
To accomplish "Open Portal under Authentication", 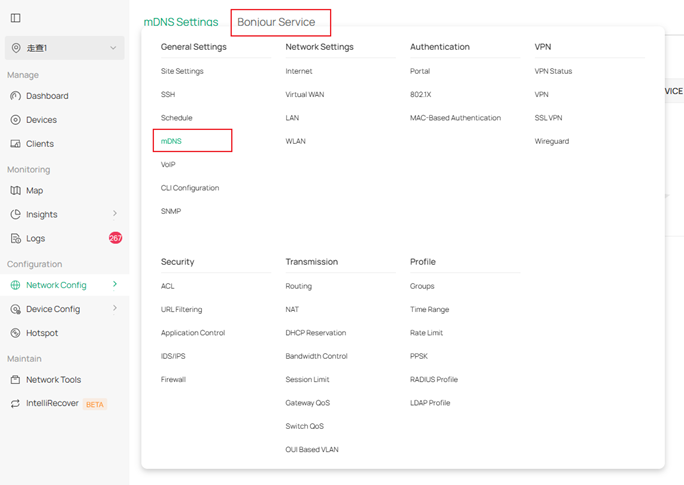I will [x=420, y=71].
